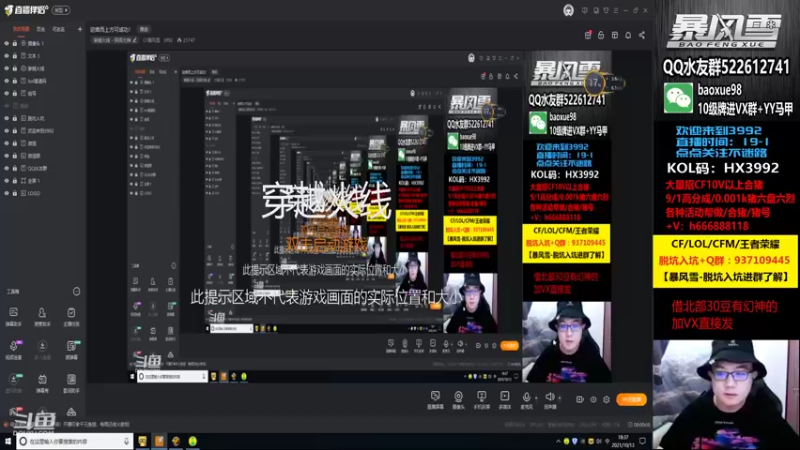Select the LOGO layer row
The image size is (800, 450).
43,193
